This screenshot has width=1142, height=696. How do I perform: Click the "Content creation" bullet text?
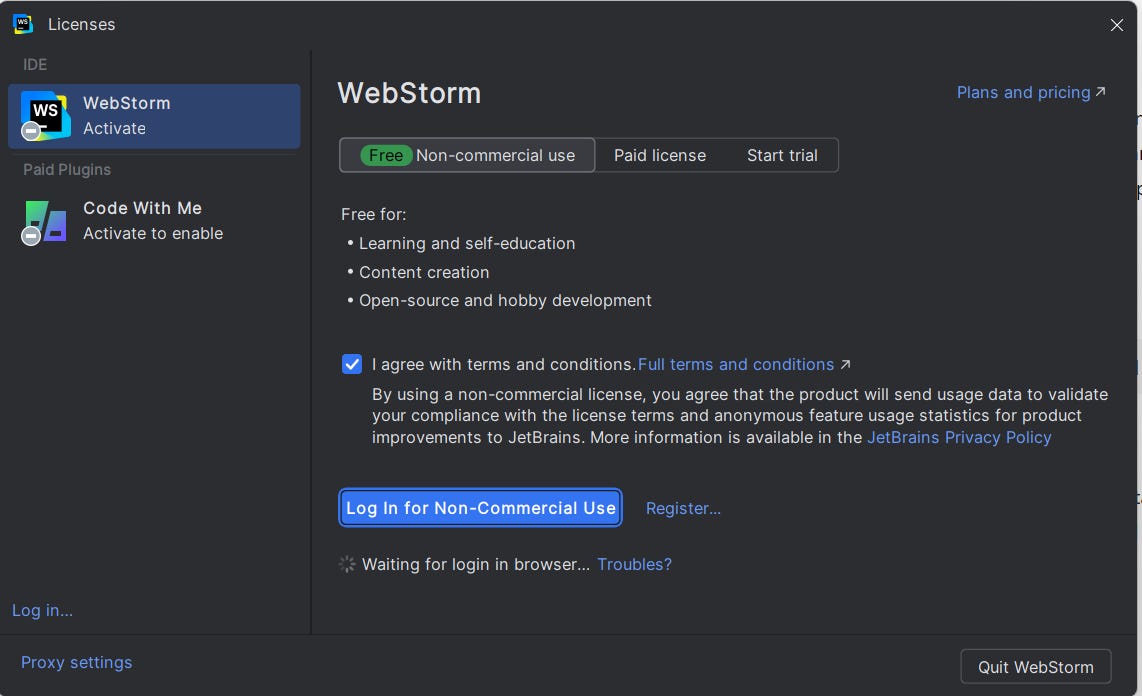424,272
